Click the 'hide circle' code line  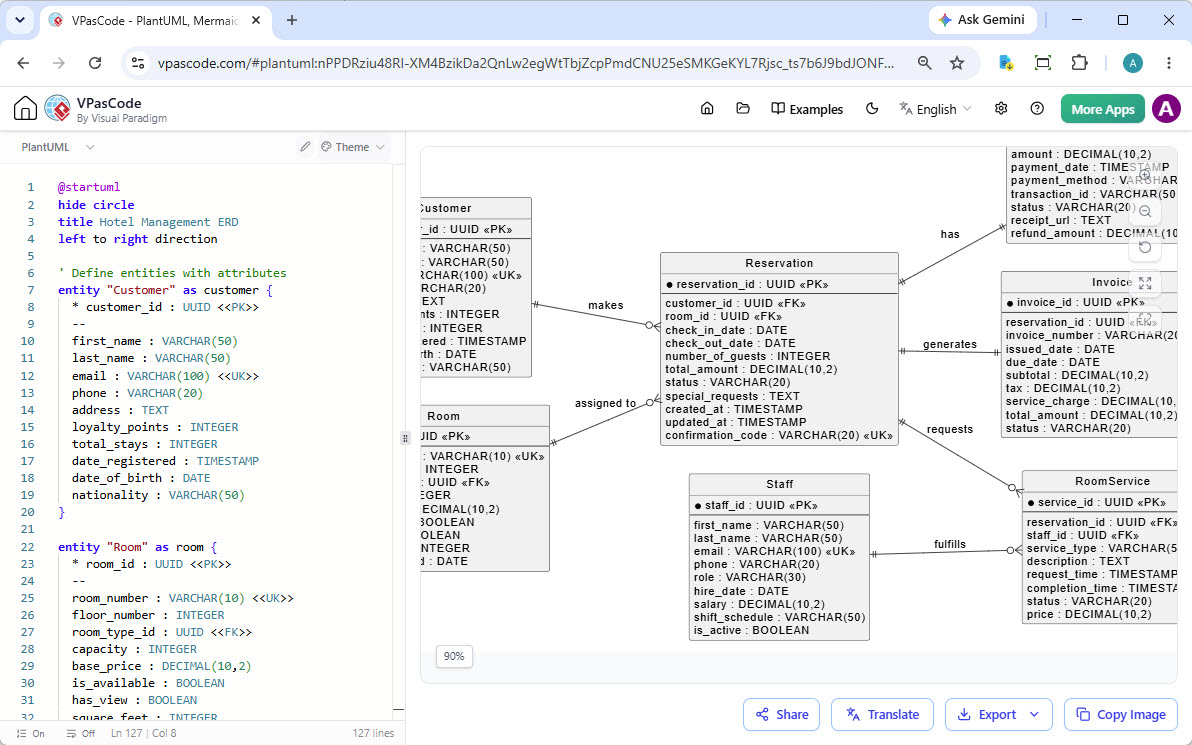click(96, 204)
